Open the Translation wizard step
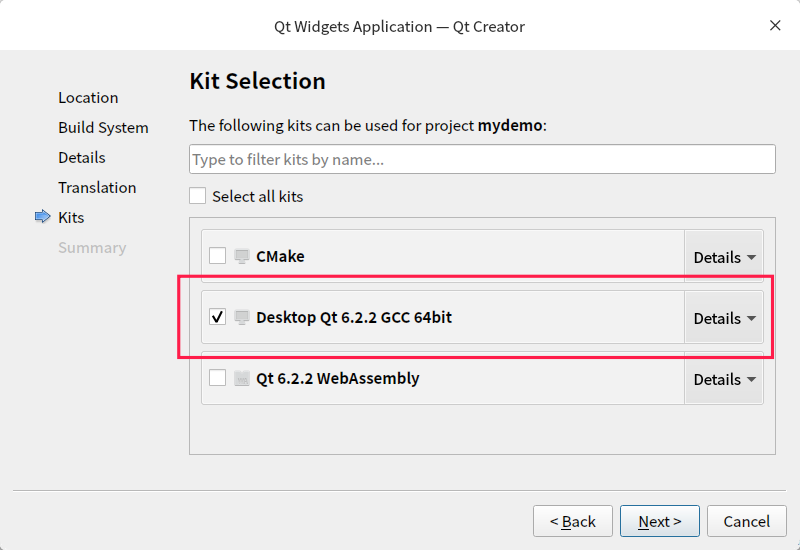Image resolution: width=800 pixels, height=550 pixels. (97, 187)
